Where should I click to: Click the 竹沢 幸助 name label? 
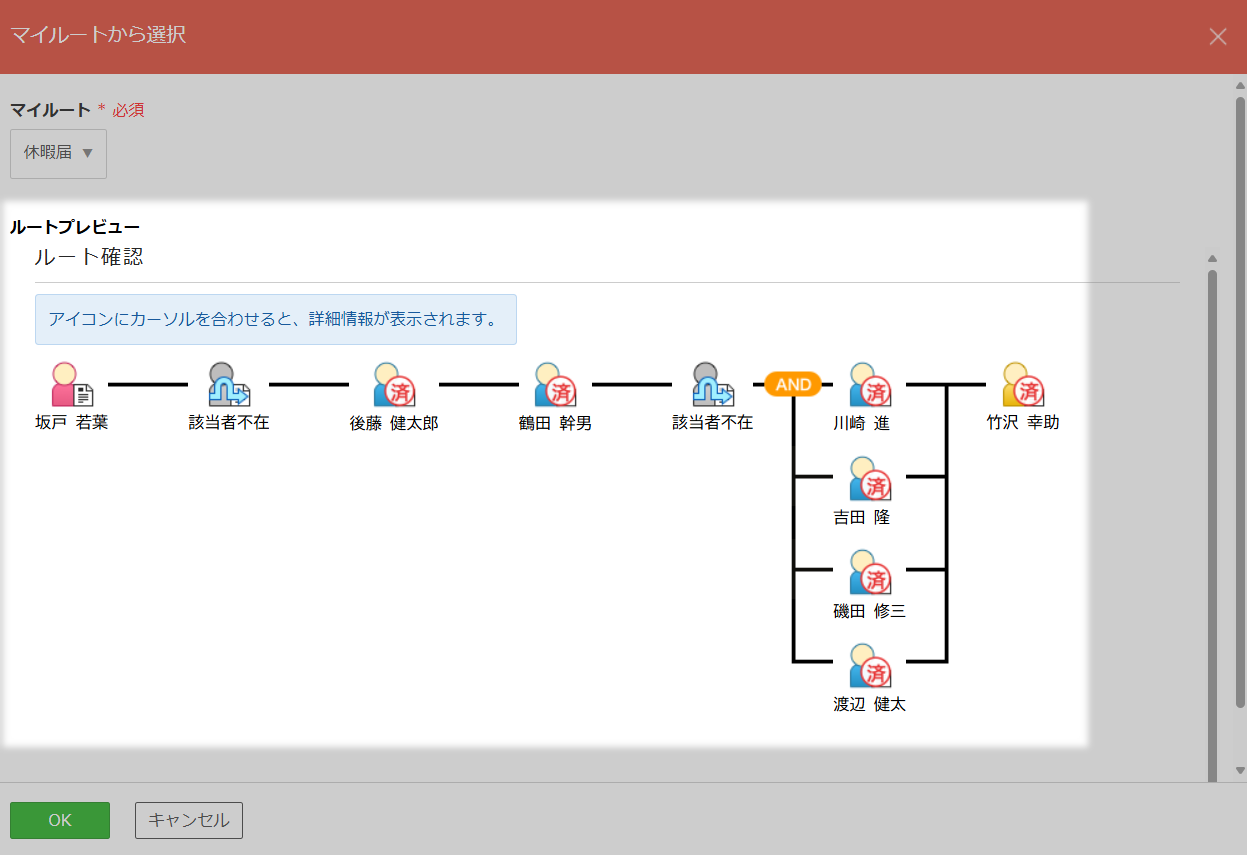tap(1022, 423)
